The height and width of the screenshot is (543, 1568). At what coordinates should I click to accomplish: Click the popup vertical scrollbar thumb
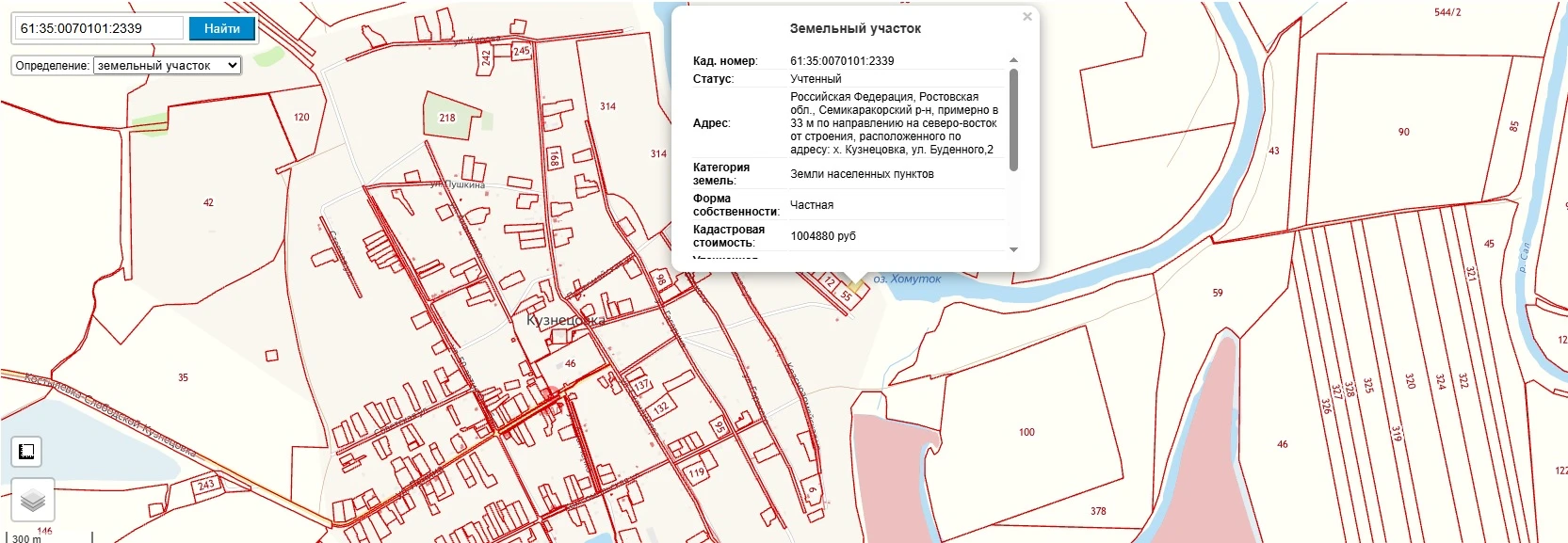pyautogui.click(x=1013, y=120)
